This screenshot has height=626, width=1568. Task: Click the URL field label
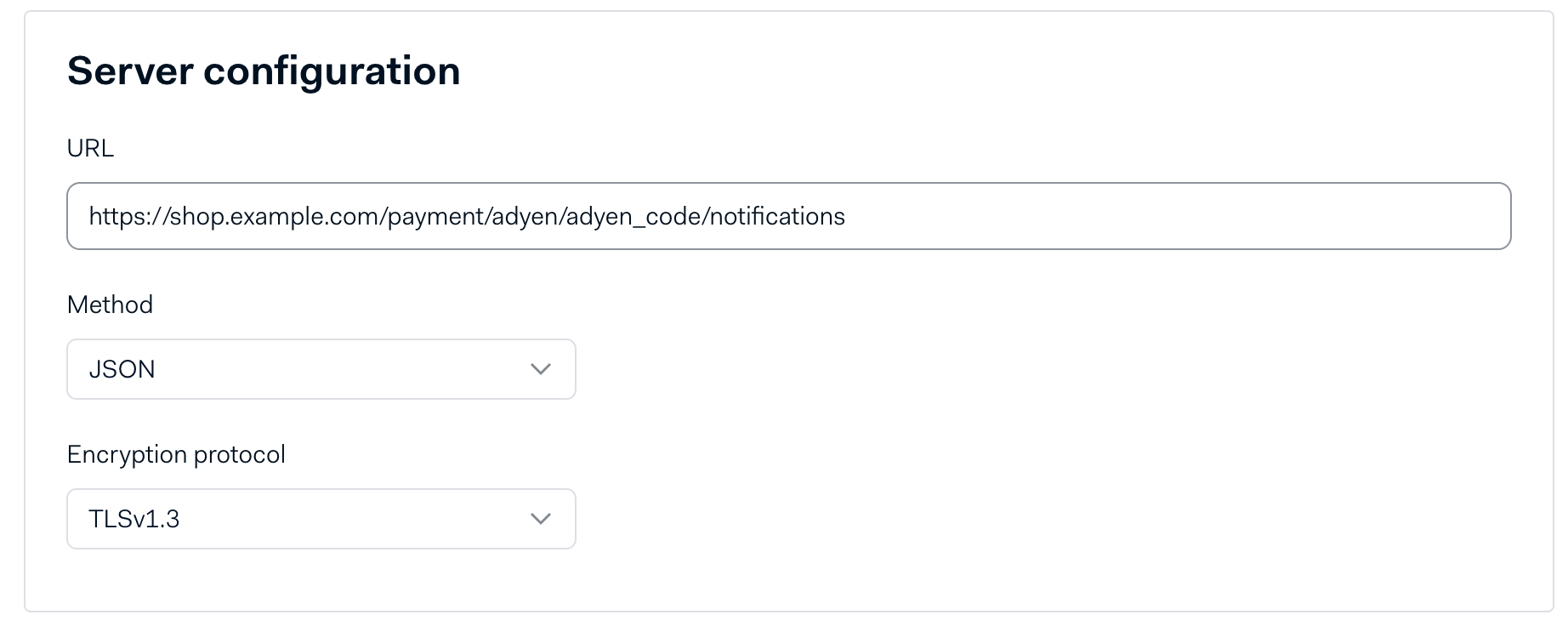tap(90, 148)
